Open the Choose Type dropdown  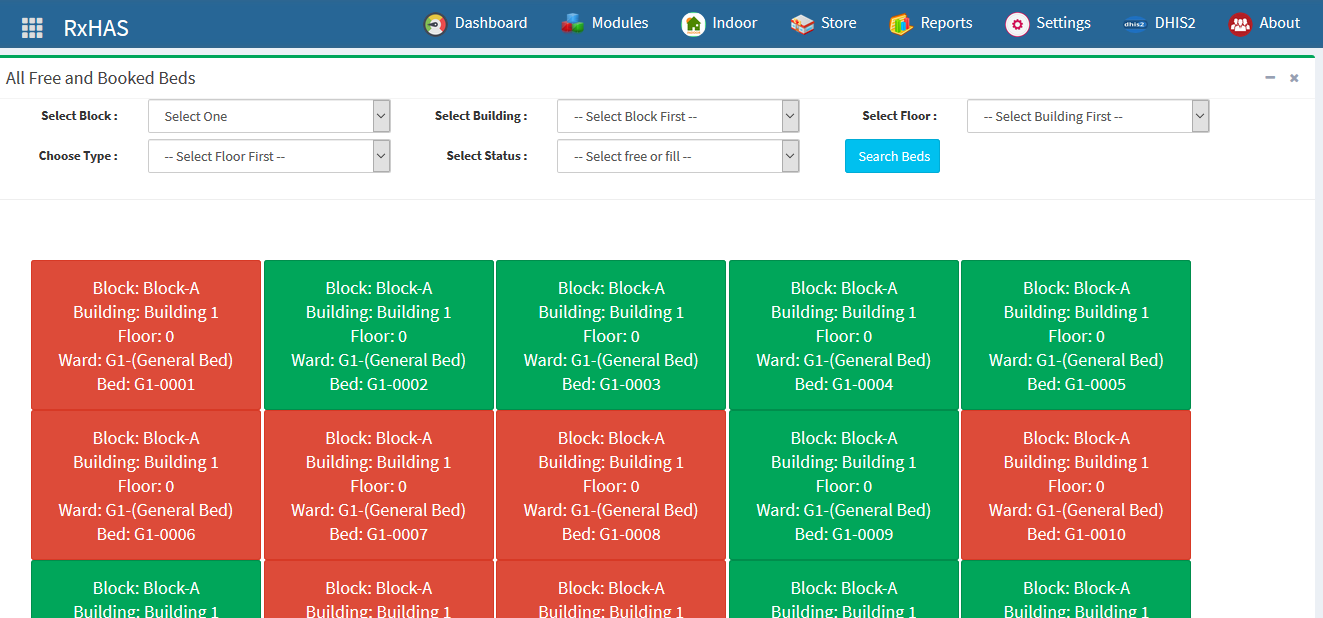[x=269, y=156]
